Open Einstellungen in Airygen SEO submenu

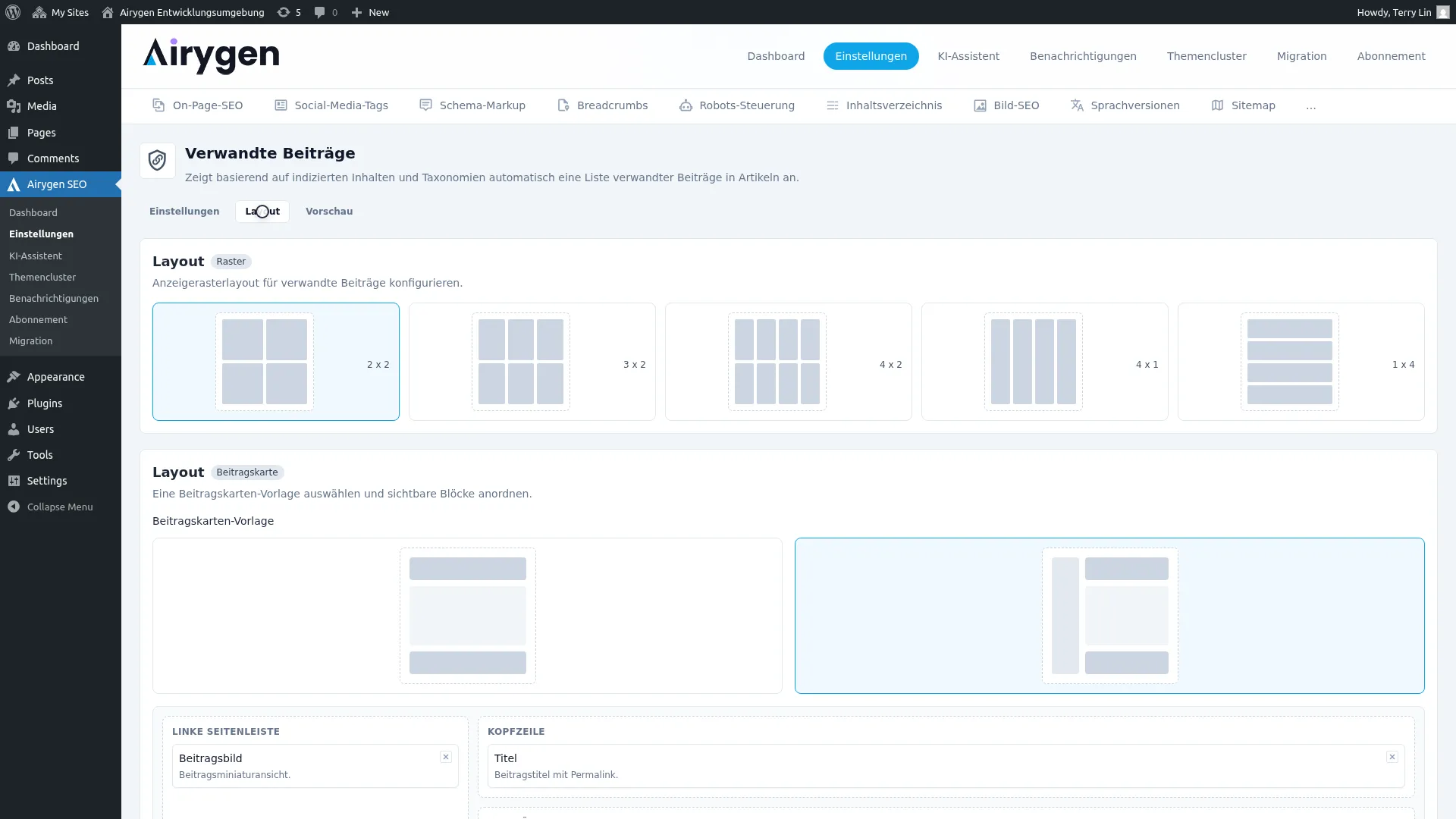pos(41,234)
